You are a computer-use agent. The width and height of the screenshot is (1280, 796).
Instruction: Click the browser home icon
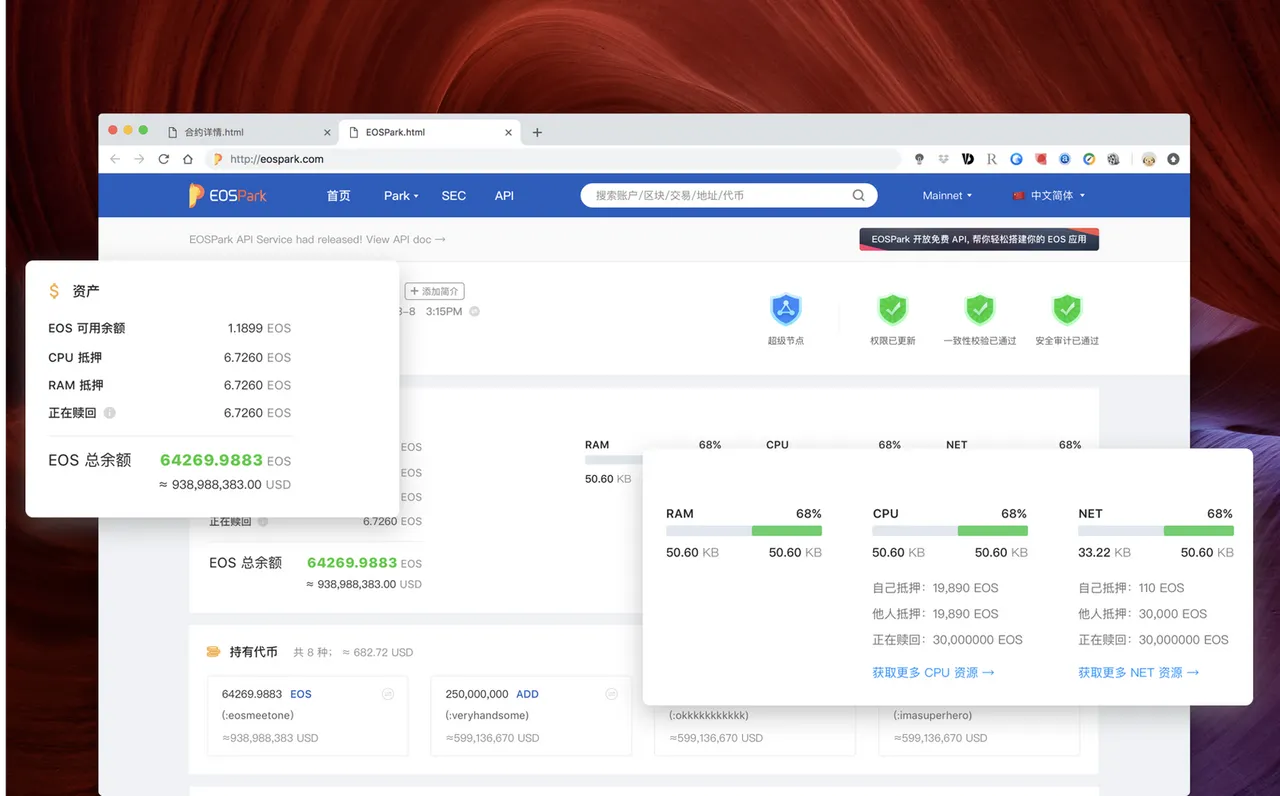coord(188,159)
